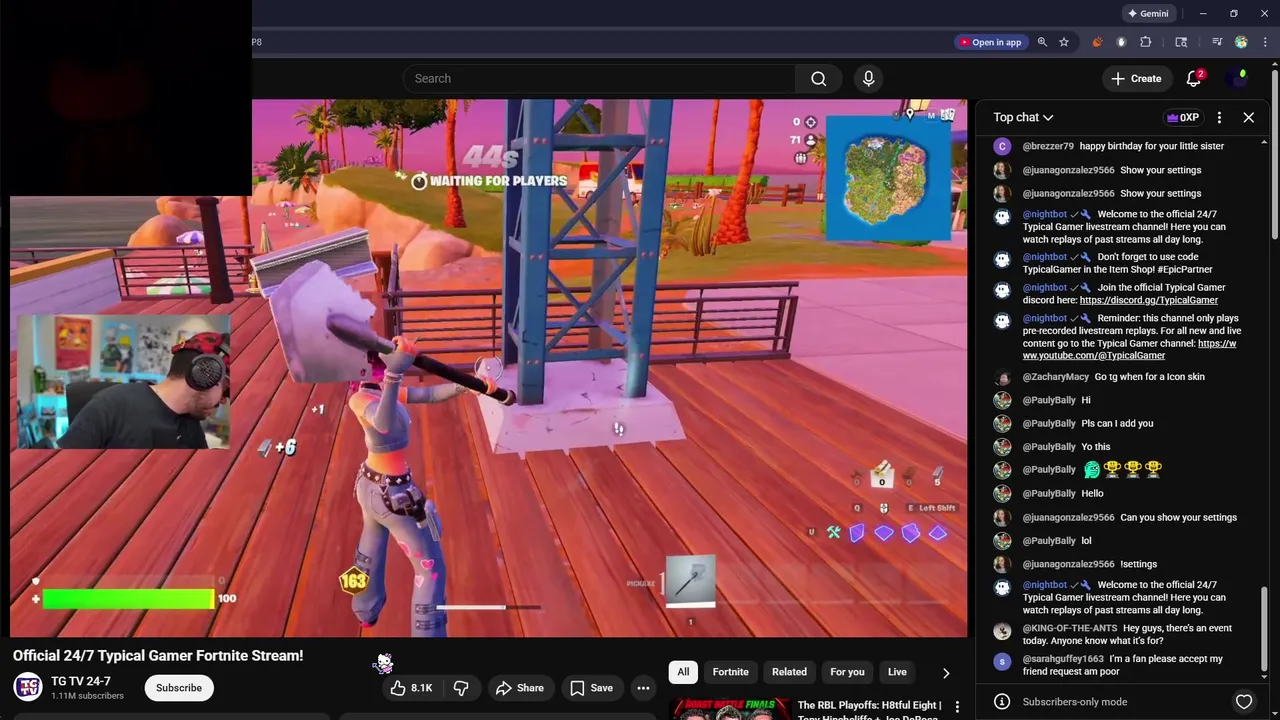
Task: Open live chat three-dot options
Action: click(x=1219, y=117)
